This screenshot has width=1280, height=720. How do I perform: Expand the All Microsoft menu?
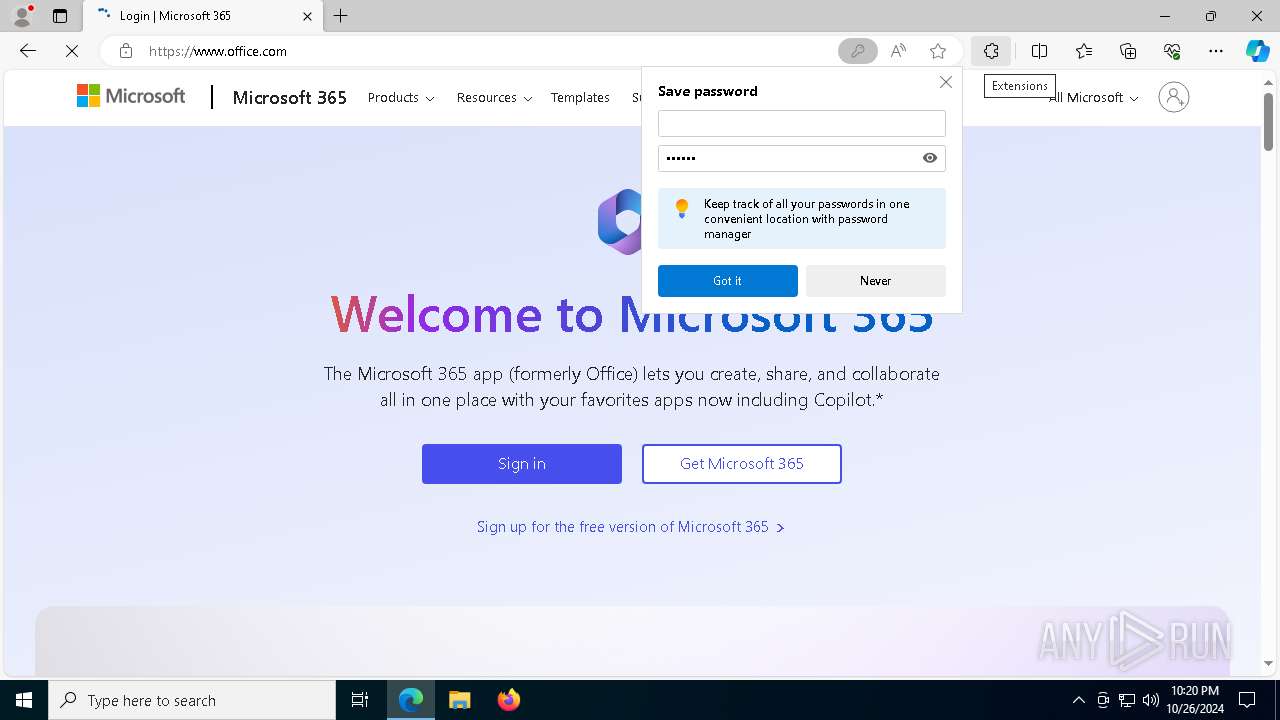tap(1094, 97)
